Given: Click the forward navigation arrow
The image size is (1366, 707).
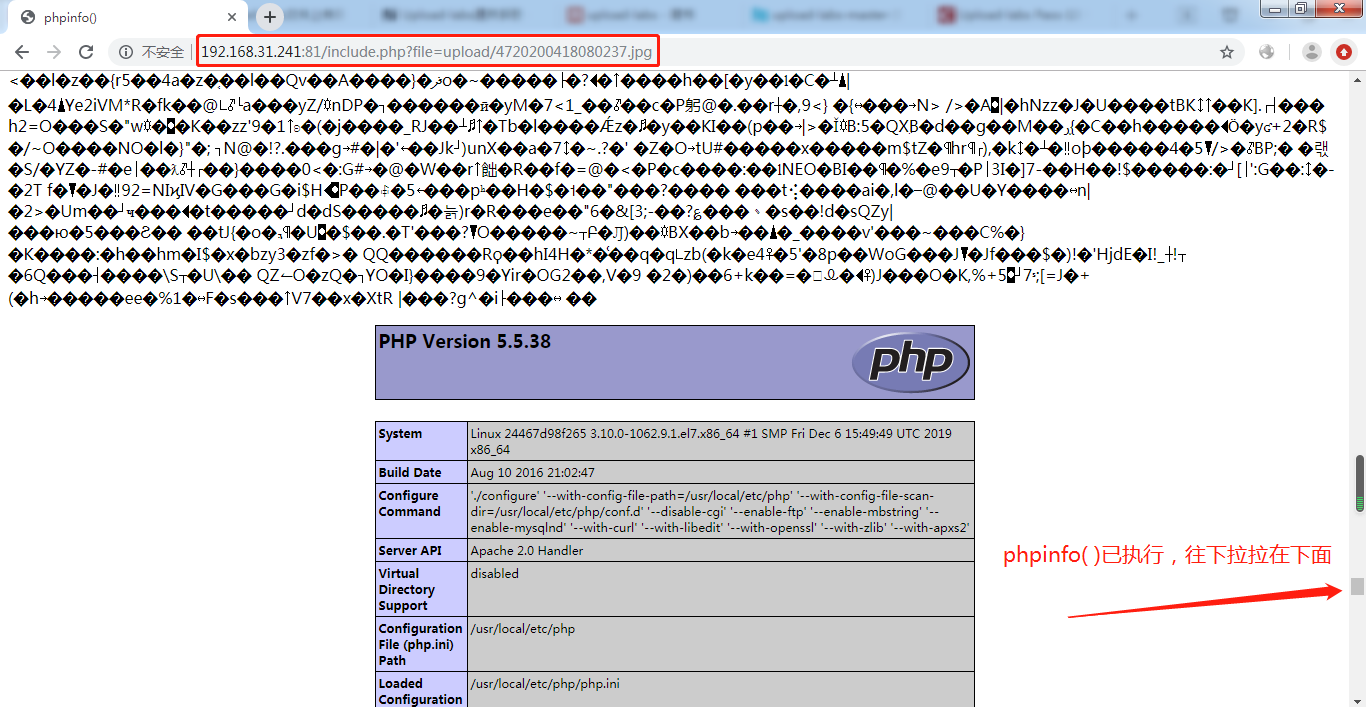Looking at the screenshot, I should [x=54, y=52].
